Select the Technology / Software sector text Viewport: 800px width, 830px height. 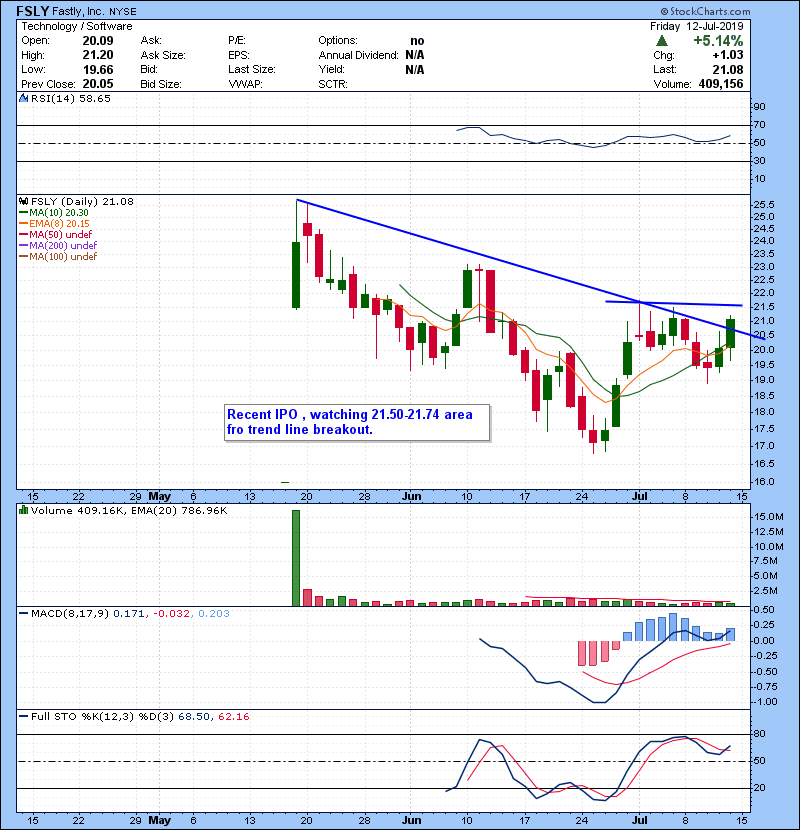77,26
